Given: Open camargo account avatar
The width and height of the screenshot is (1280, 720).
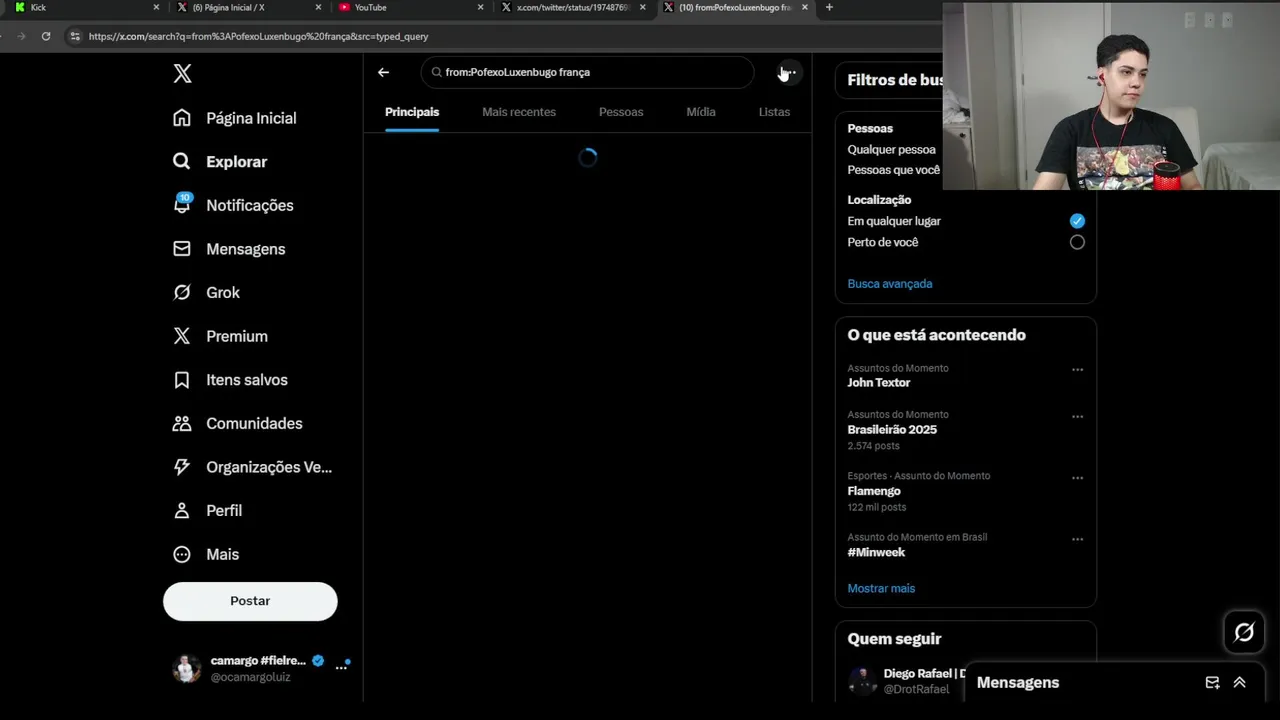Looking at the screenshot, I should click(186, 668).
